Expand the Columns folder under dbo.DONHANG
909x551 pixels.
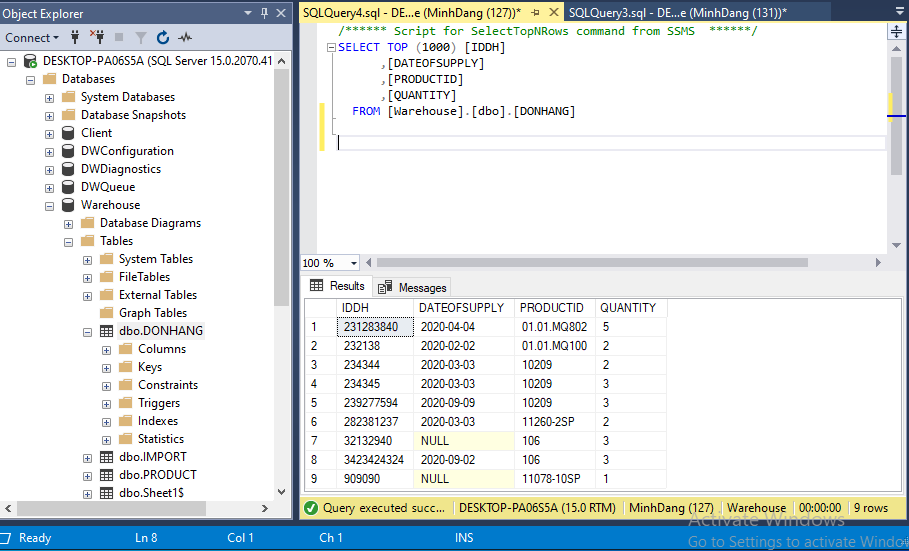[107, 349]
